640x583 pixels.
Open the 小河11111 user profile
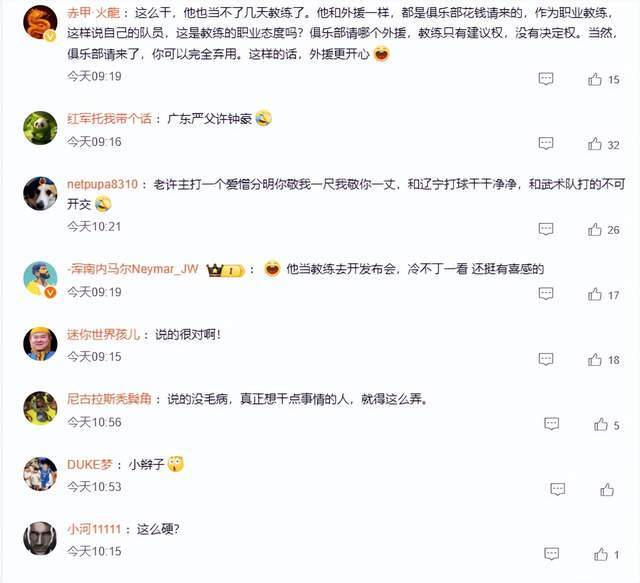[94, 530]
